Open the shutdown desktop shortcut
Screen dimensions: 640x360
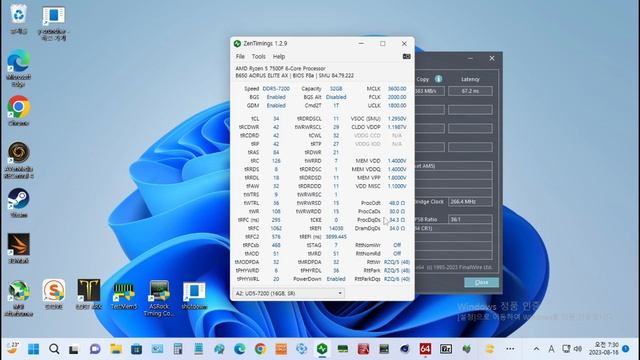pos(194,294)
